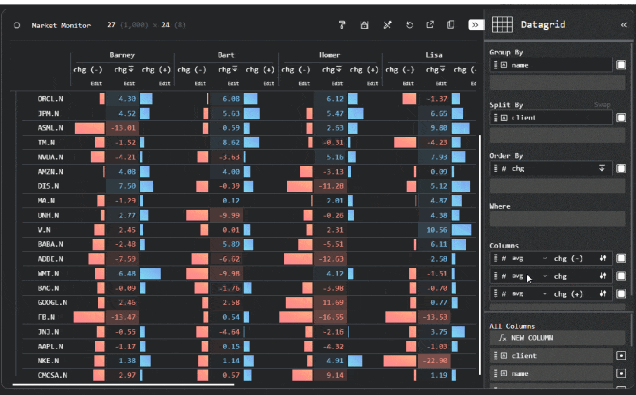Uncheck the Order By chg checkbox
This screenshot has height=395, width=636.
pos(621,168)
